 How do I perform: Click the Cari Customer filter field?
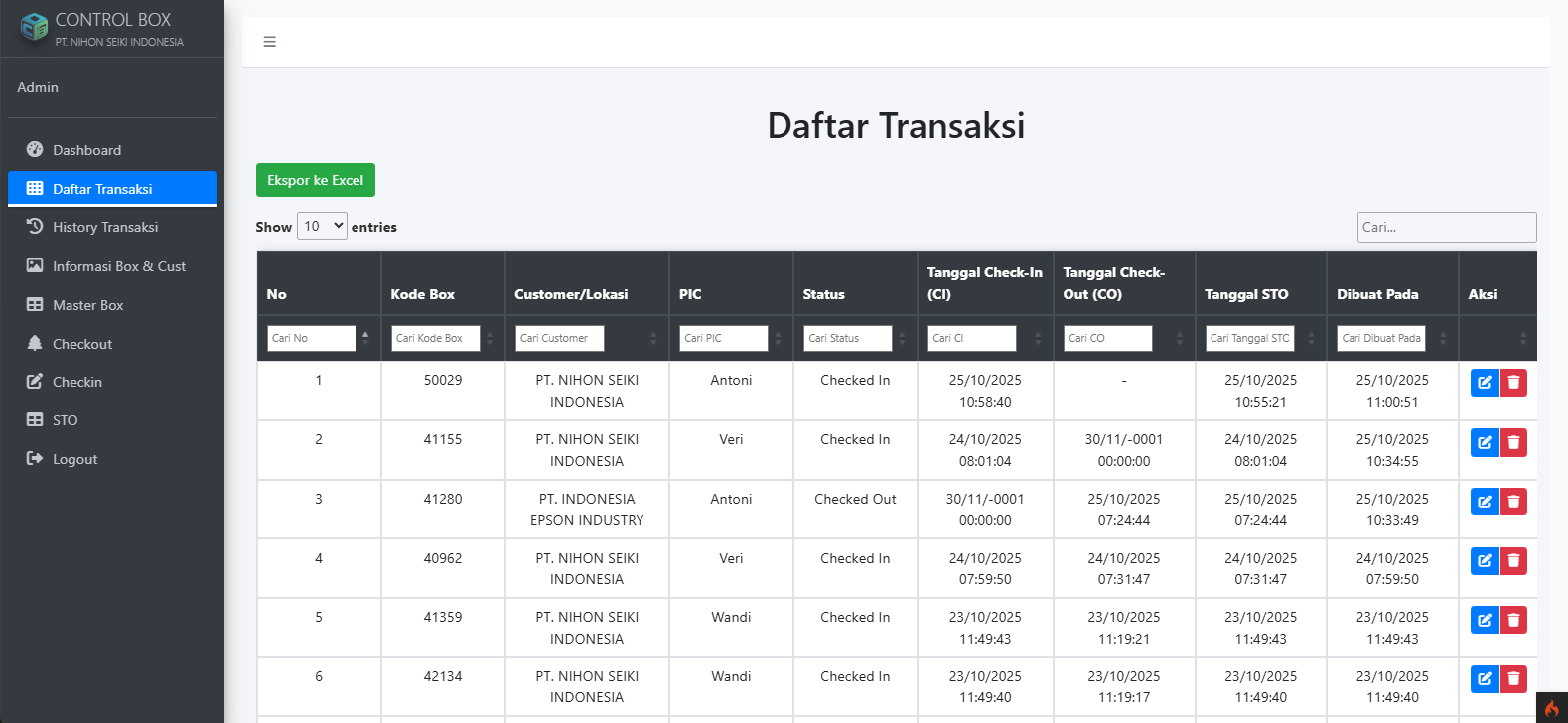tap(560, 338)
